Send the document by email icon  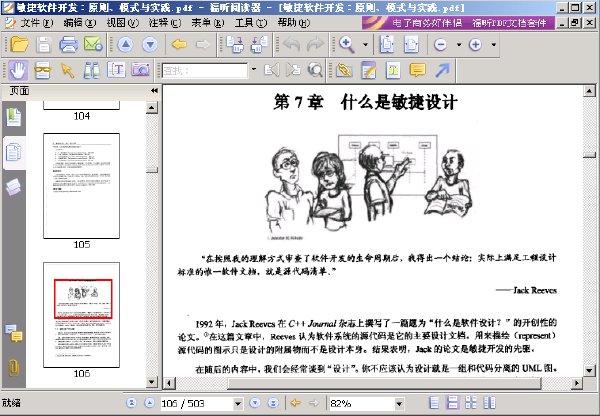[x=93, y=44]
